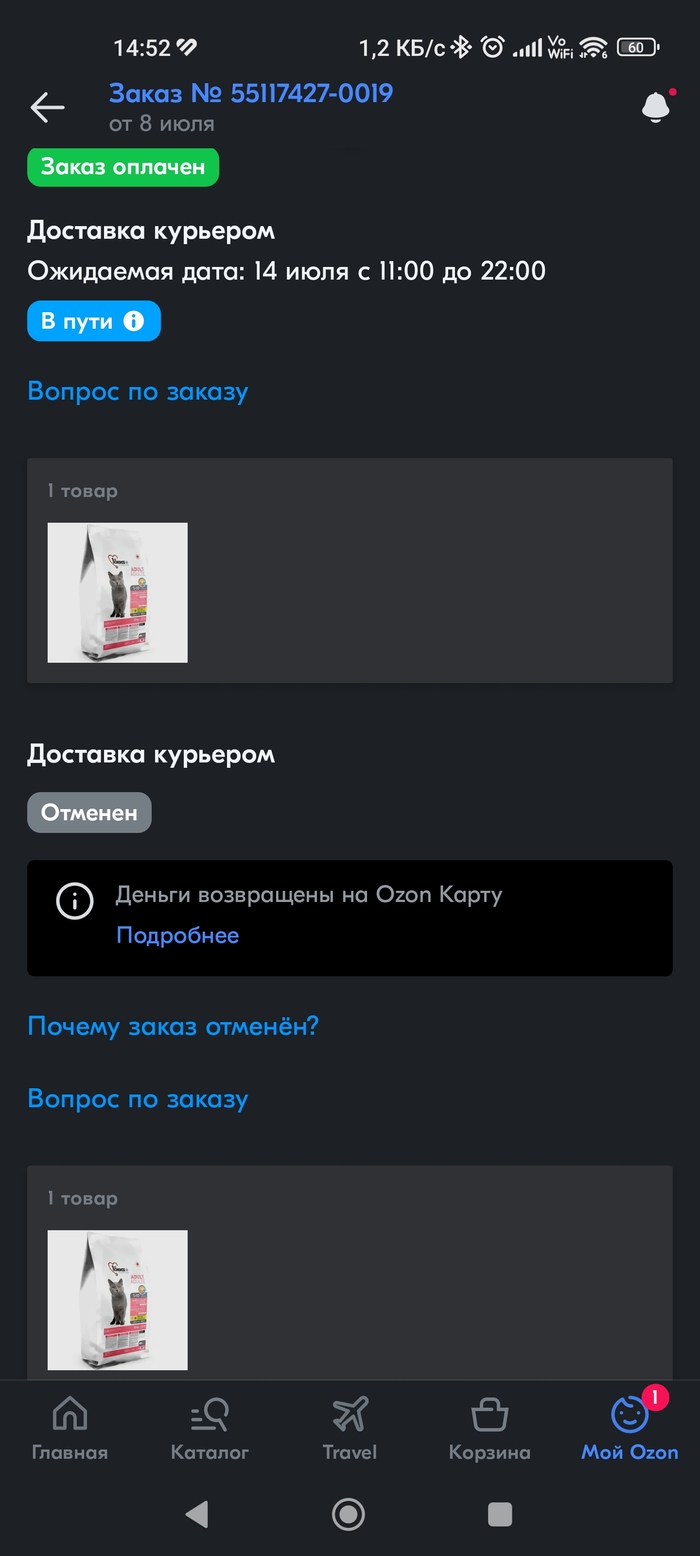Tap Android back navigation triangle
The image size is (700, 1556).
pyautogui.click(x=197, y=1514)
